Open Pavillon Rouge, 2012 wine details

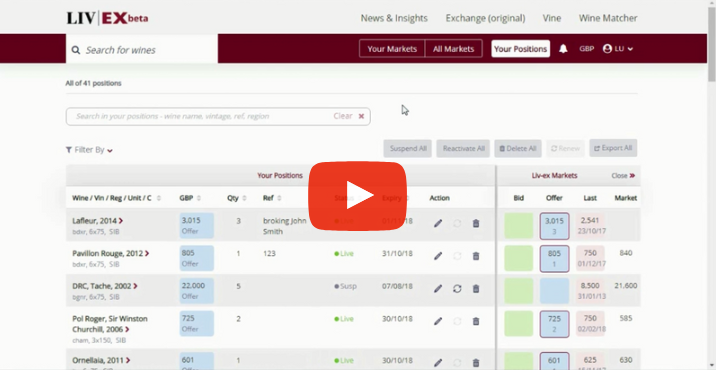tap(111, 253)
